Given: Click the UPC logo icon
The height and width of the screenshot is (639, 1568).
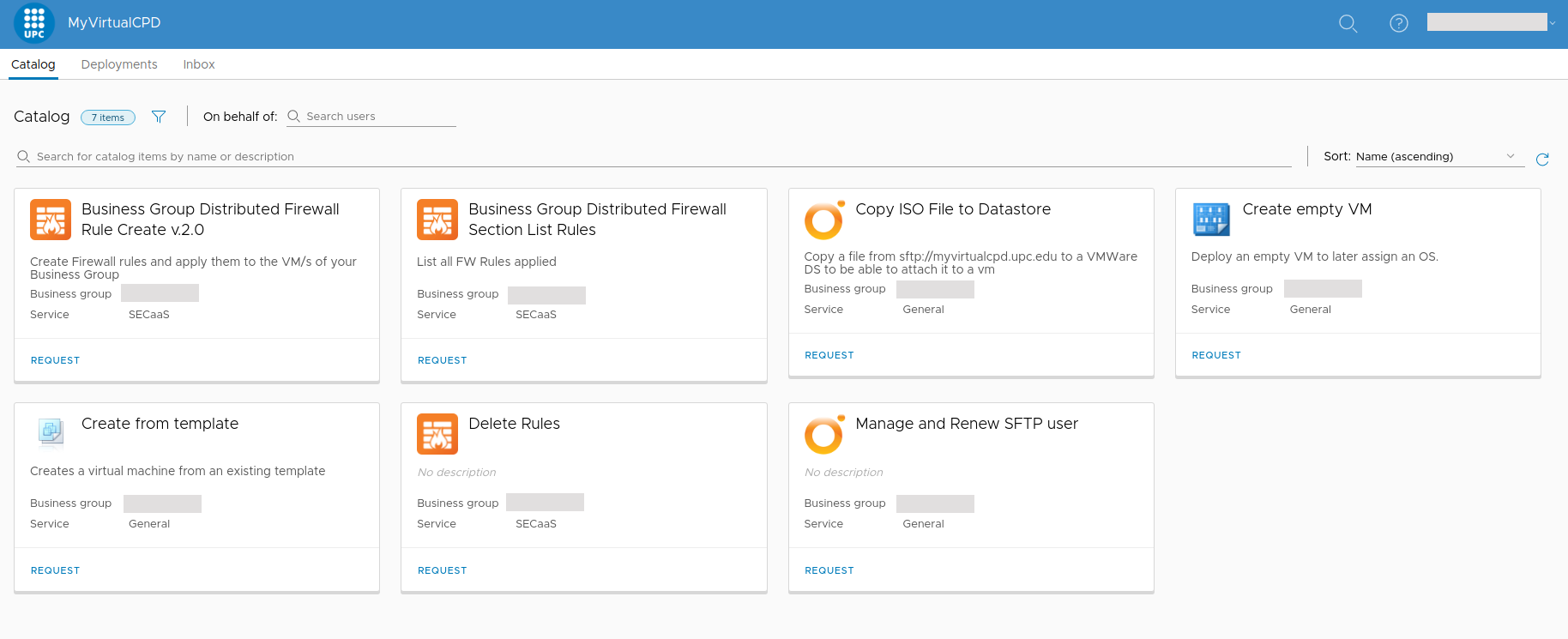Looking at the screenshot, I should point(34,23).
